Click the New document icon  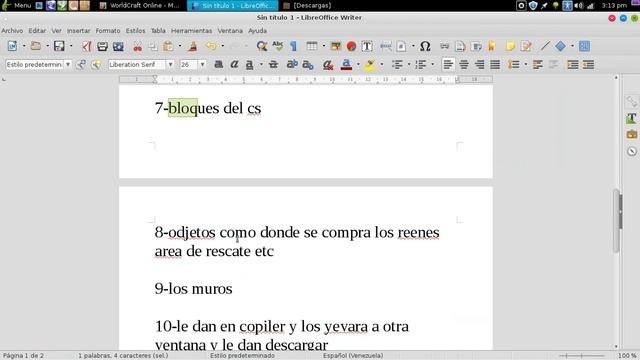(x=12, y=46)
